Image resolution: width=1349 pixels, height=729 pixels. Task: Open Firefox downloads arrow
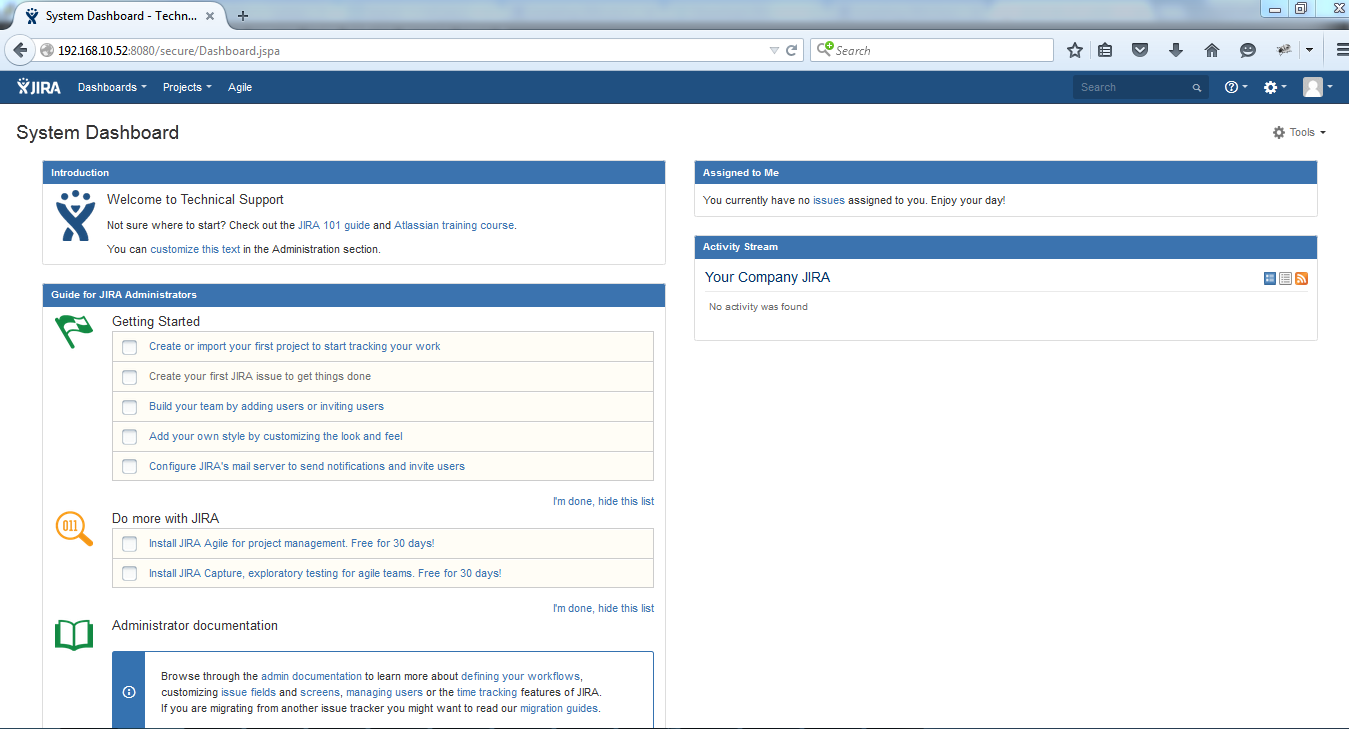pyautogui.click(x=1176, y=50)
